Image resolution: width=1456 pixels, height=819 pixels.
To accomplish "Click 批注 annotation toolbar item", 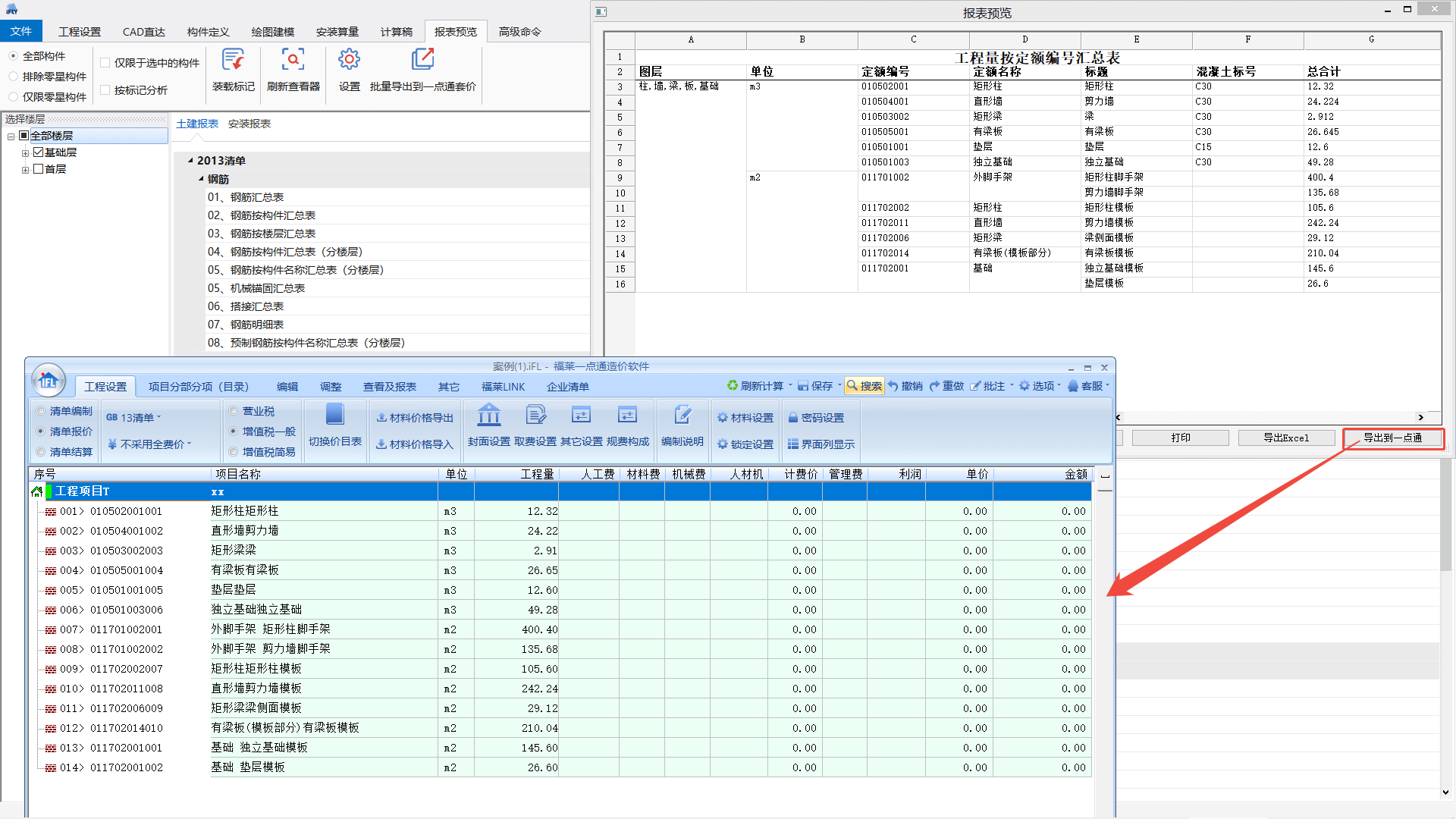I will [987, 386].
